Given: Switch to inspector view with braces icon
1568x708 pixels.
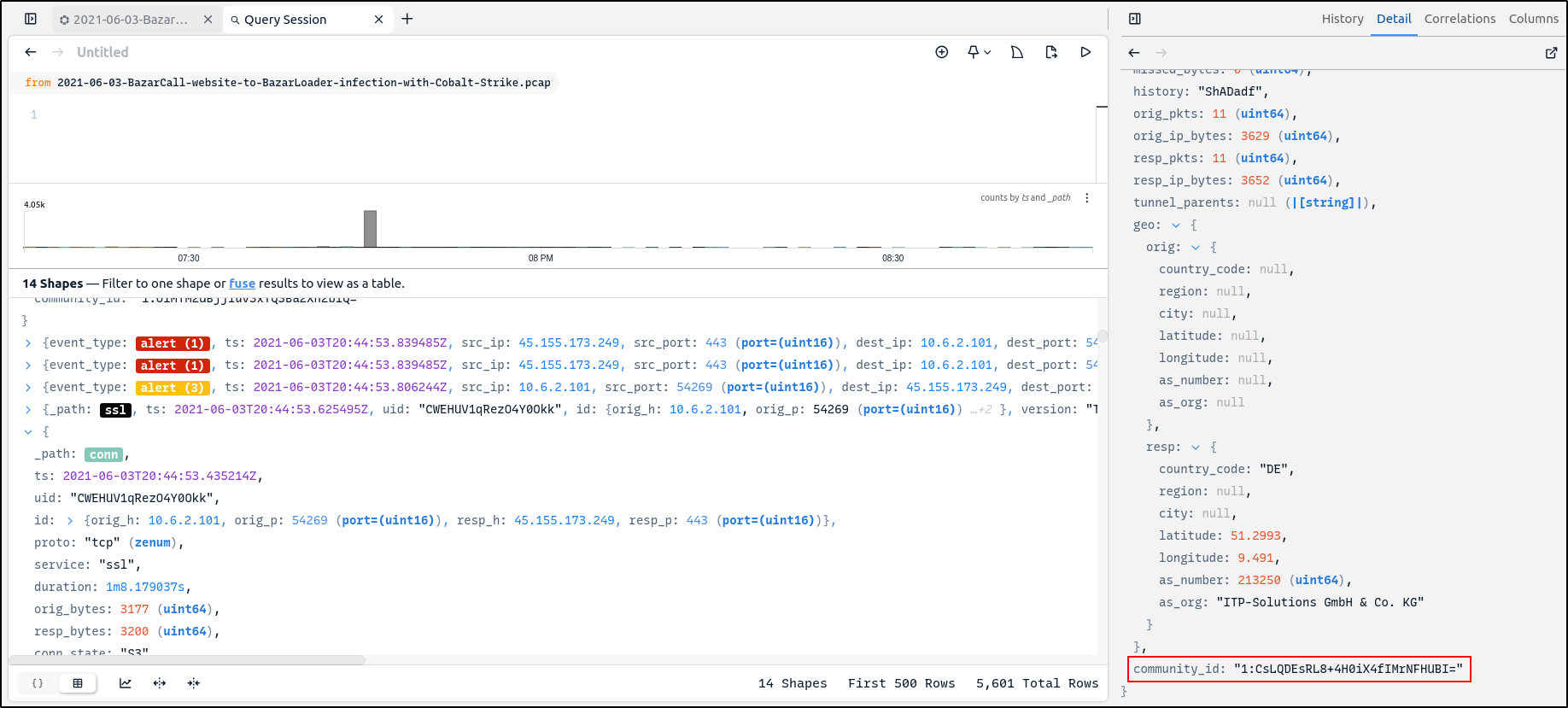Looking at the screenshot, I should (x=38, y=683).
